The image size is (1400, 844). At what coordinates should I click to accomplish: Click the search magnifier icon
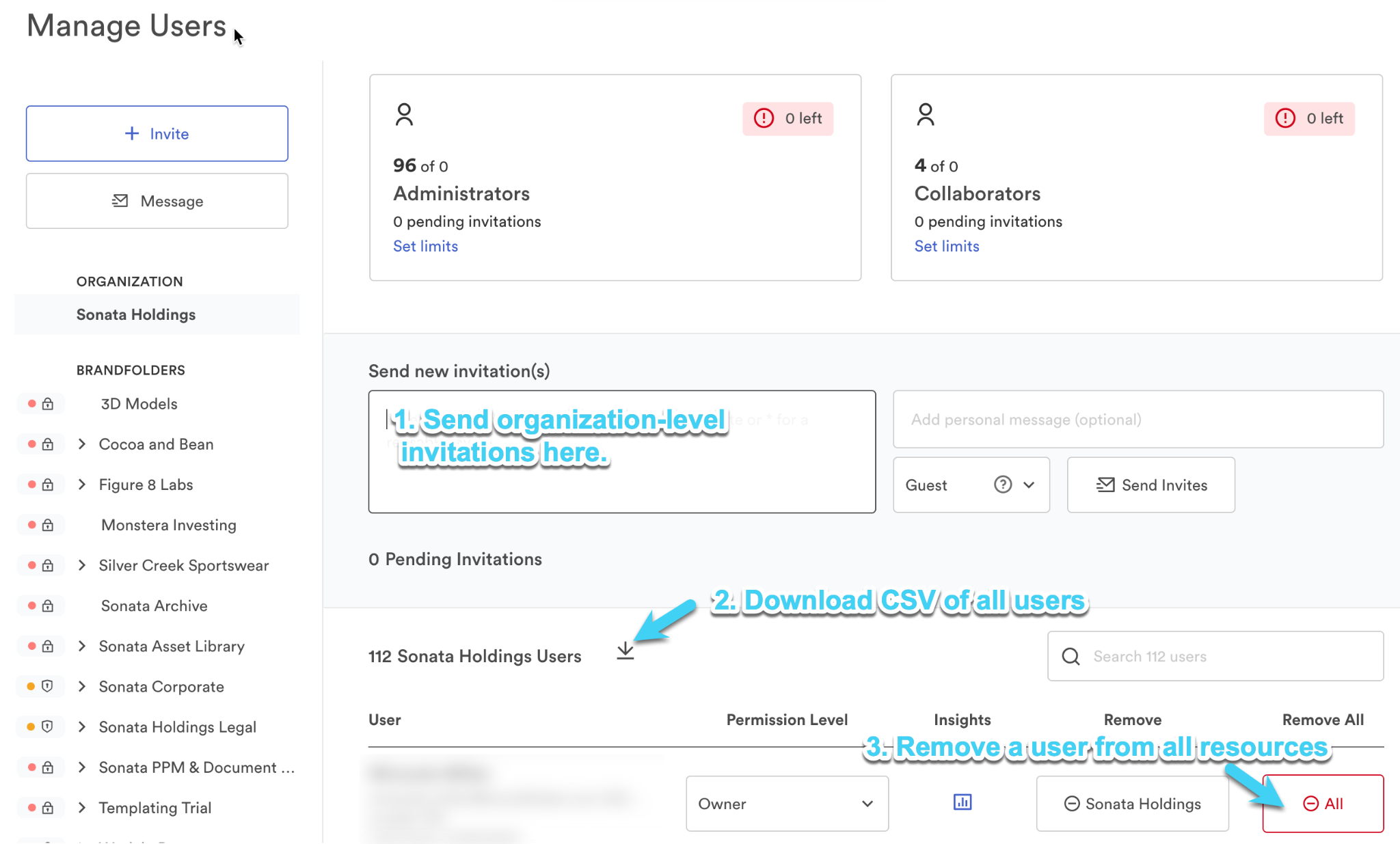point(1071,656)
